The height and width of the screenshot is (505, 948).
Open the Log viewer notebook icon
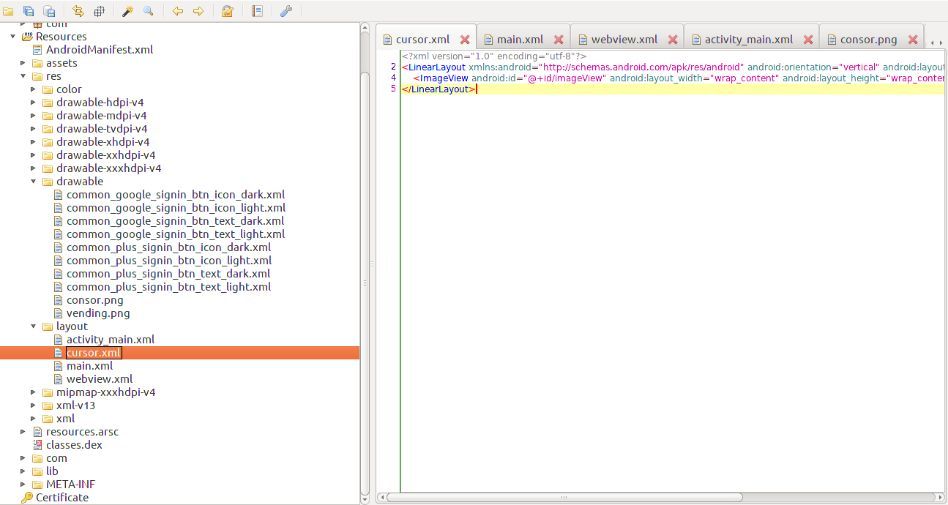coord(258,11)
